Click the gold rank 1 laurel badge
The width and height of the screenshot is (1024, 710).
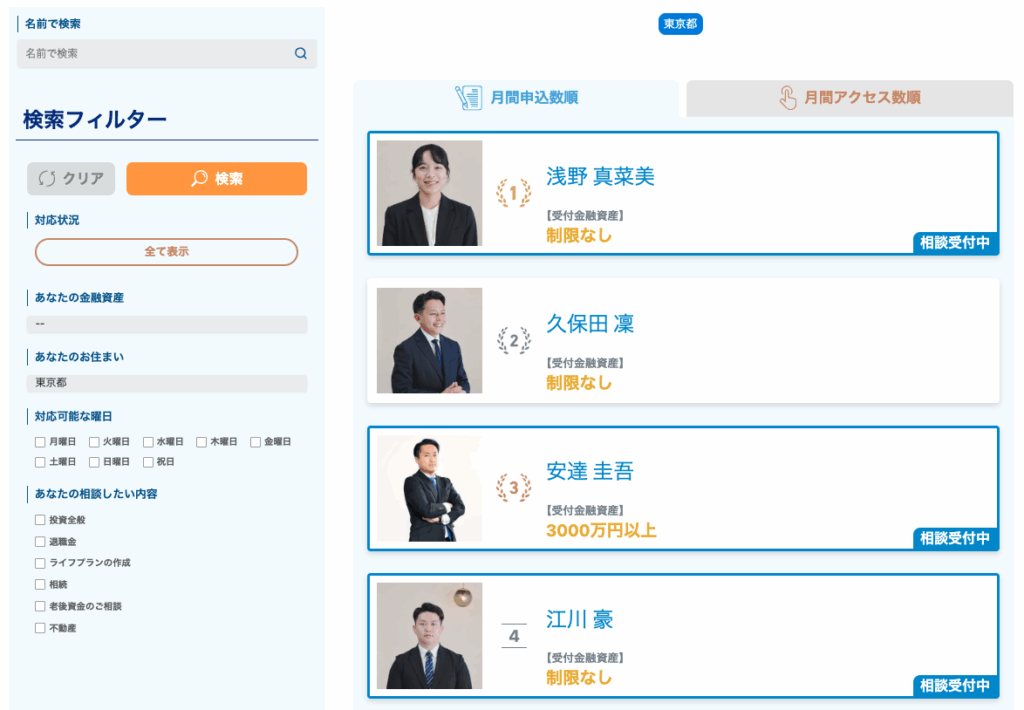[x=514, y=193]
